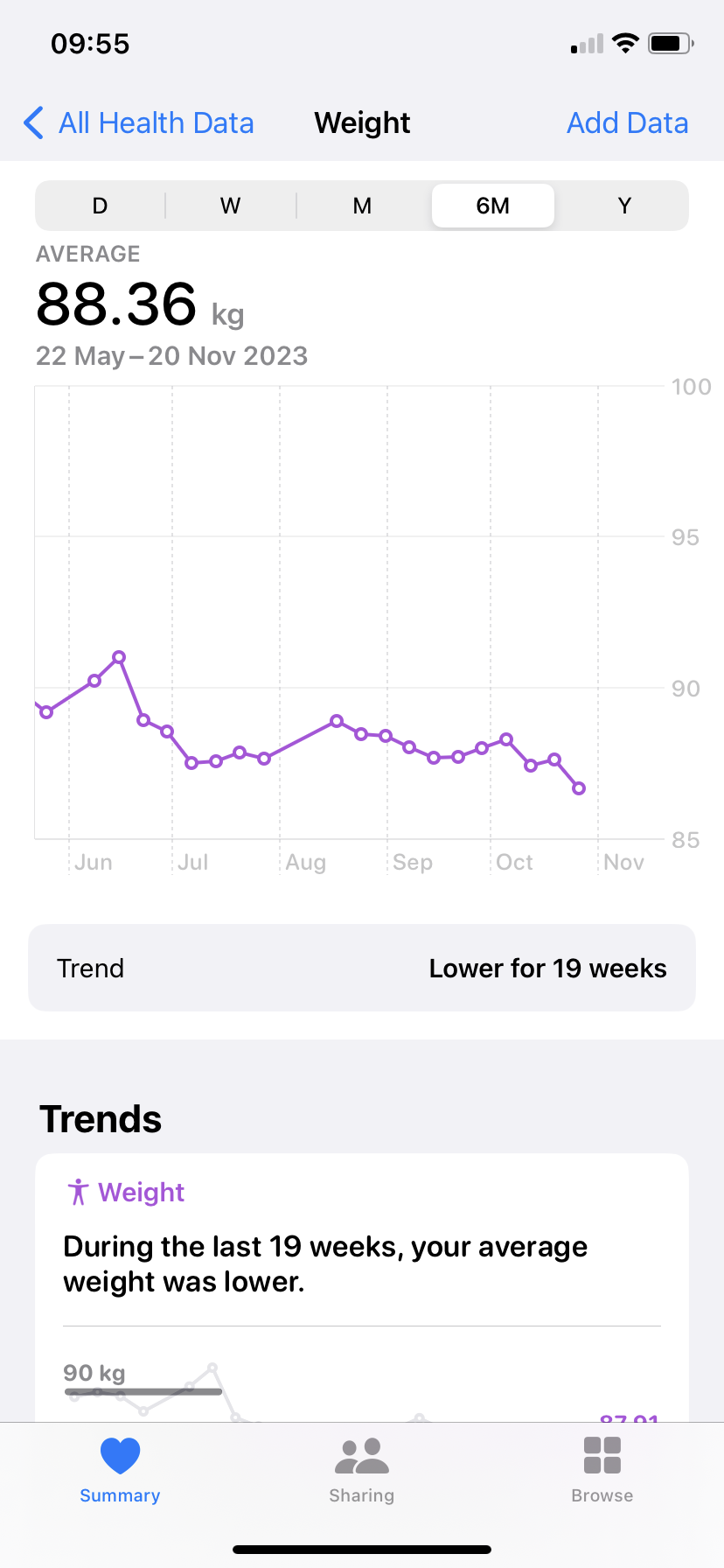This screenshot has width=724, height=1568.
Task: Switch chart range to D (day)
Action: click(x=100, y=206)
